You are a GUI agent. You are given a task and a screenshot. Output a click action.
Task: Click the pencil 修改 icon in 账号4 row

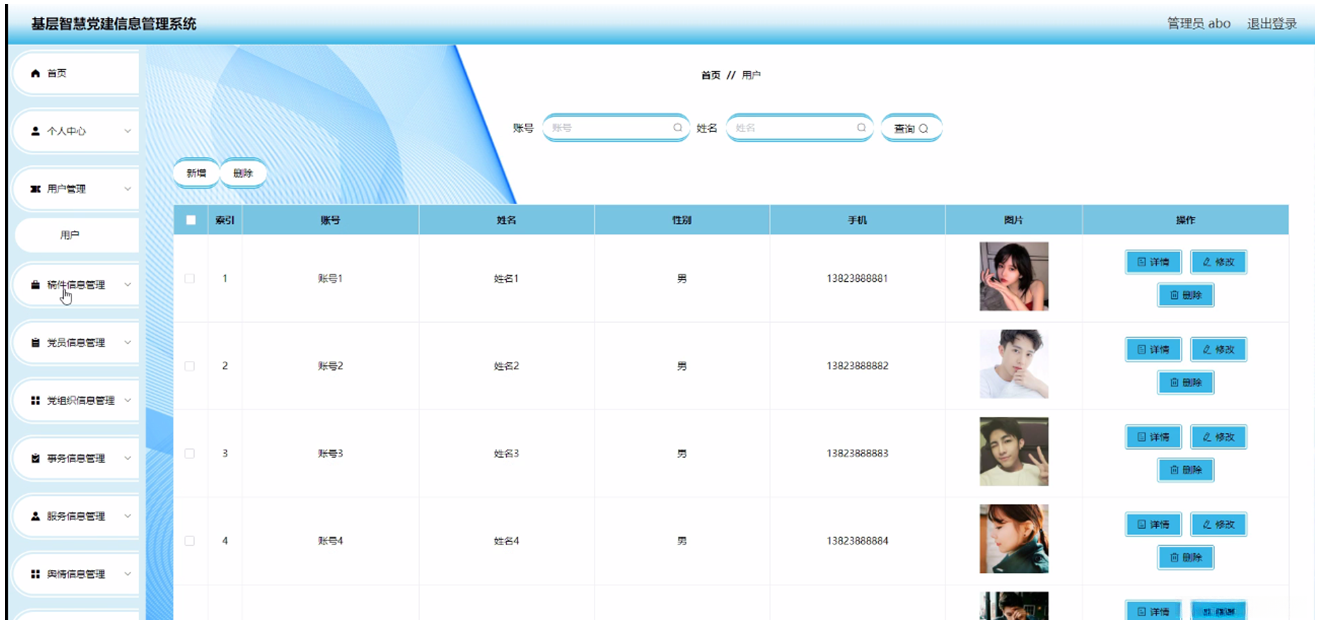coord(1207,524)
